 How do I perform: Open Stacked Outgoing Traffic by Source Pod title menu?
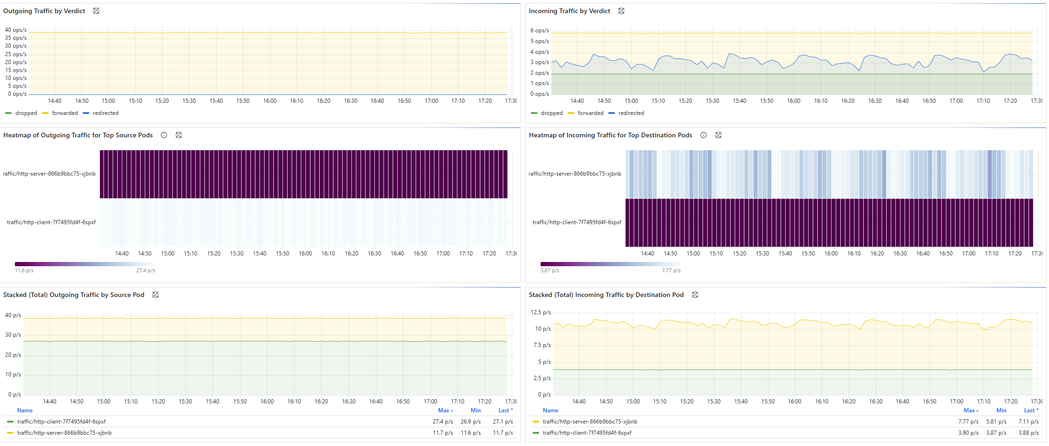[75, 294]
